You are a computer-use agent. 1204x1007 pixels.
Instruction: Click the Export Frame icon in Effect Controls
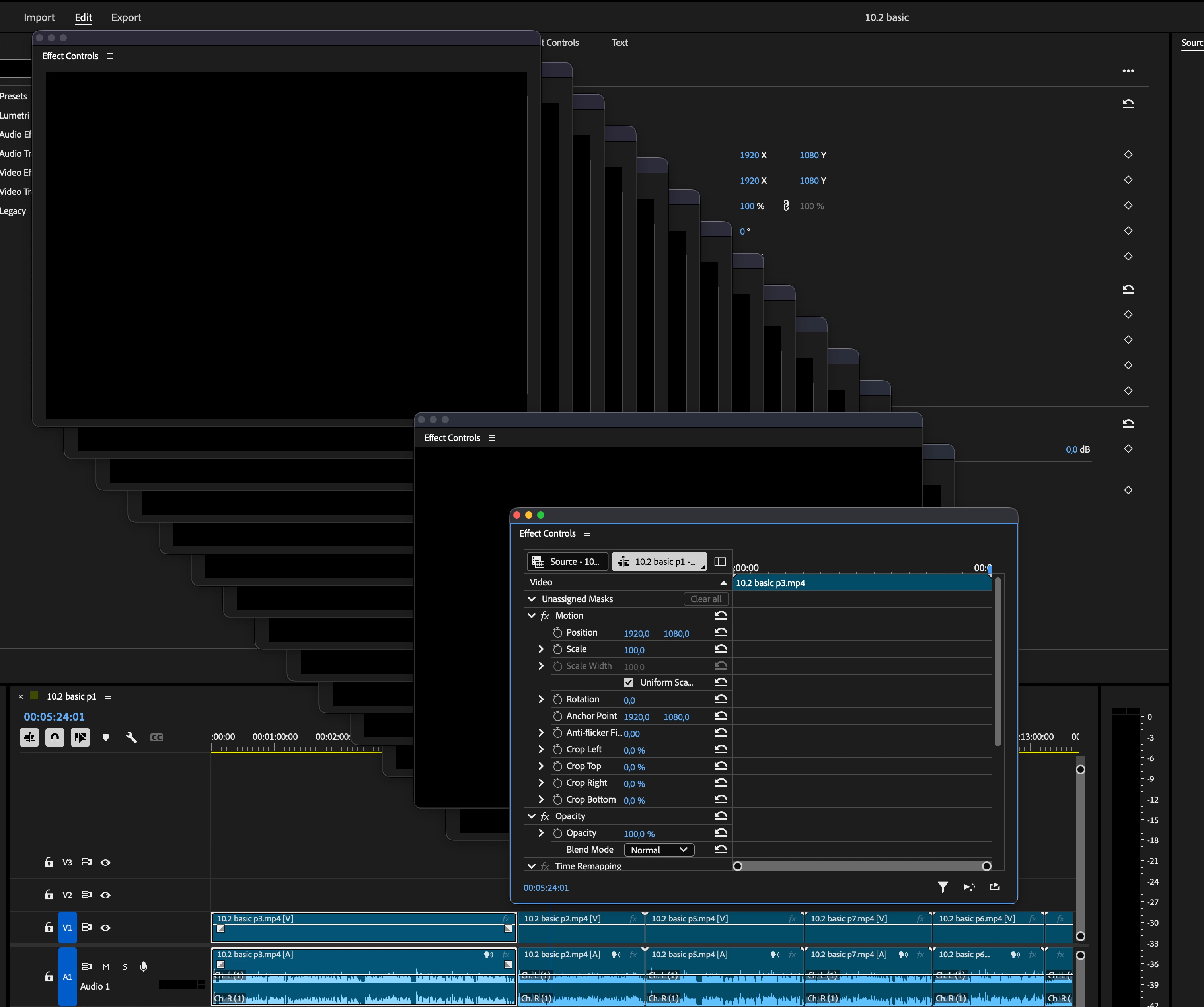(x=995, y=887)
